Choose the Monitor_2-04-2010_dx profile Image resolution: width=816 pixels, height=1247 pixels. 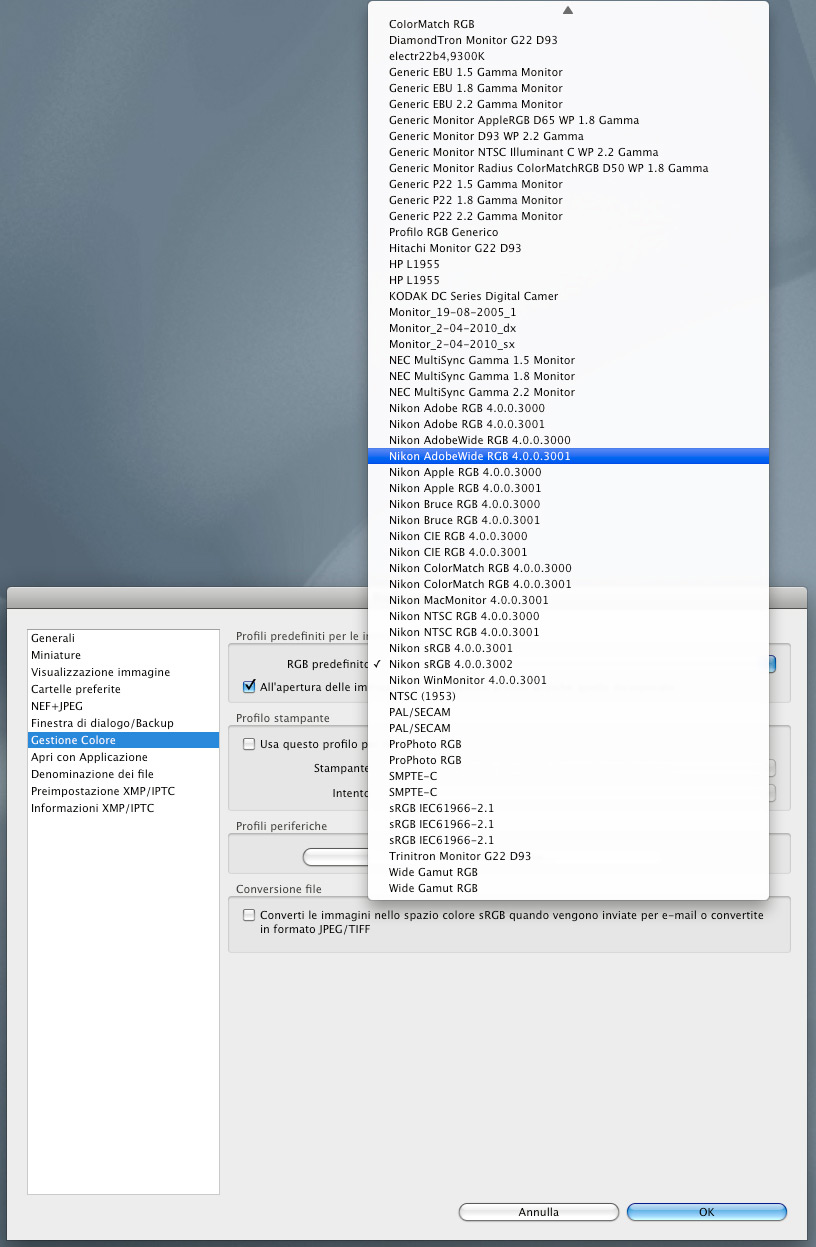point(568,328)
